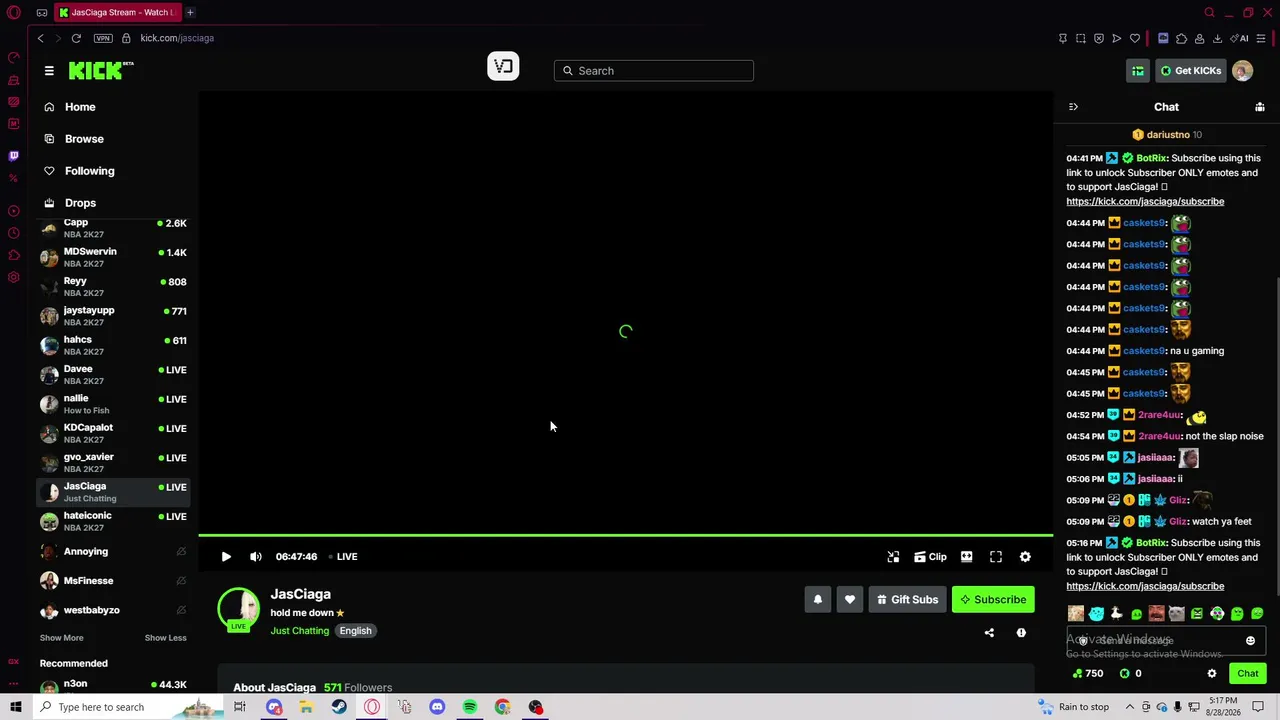
Task: Open the leaderboard icon next to Get KICKs
Action: click(1138, 71)
